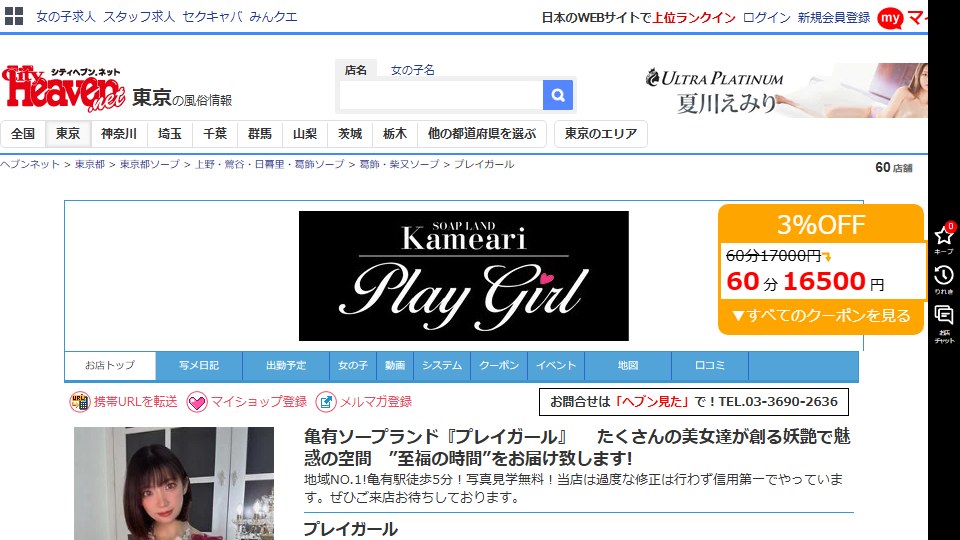Open the history clock icon in sidebar
960x540 pixels.
943,276
